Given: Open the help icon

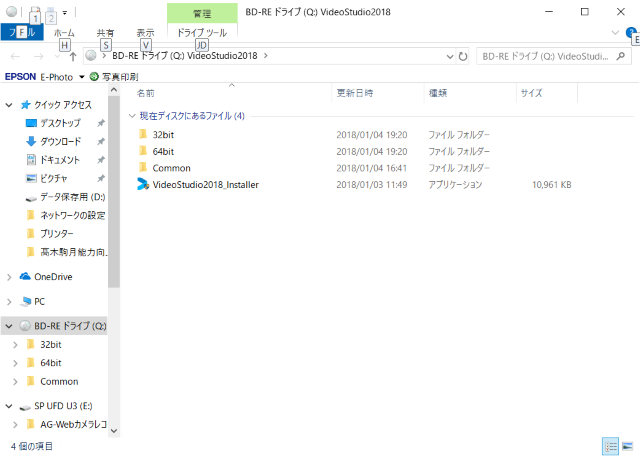Looking at the screenshot, I should [631, 32].
